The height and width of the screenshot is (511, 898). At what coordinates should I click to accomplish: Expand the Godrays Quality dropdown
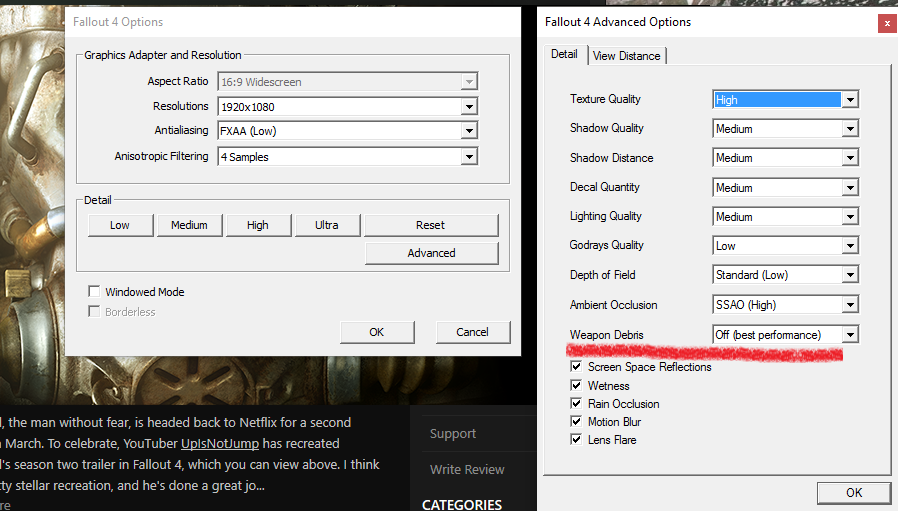[x=785, y=246]
